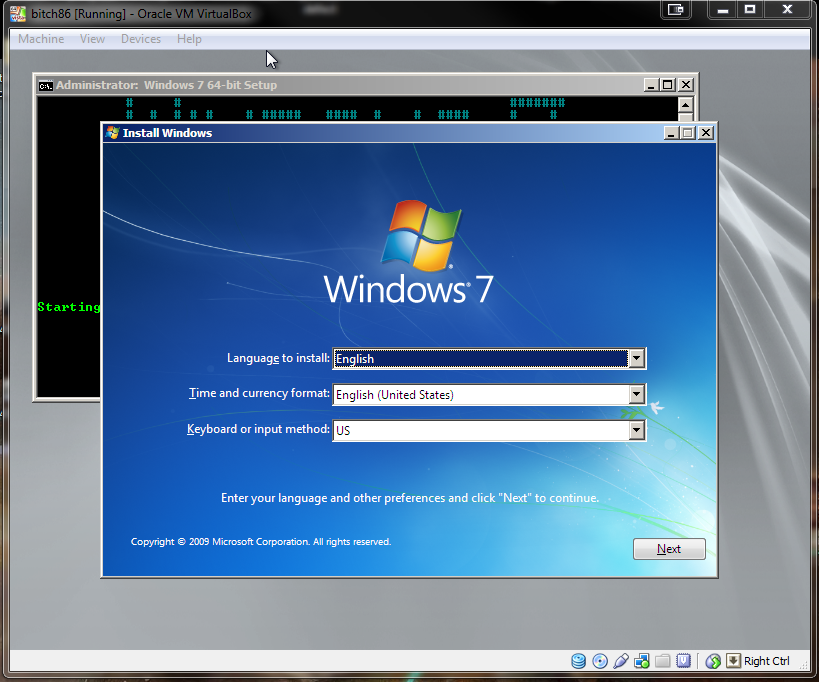Click the Setup console scroll up arrow
This screenshot has height=682, width=819.
[x=685, y=105]
